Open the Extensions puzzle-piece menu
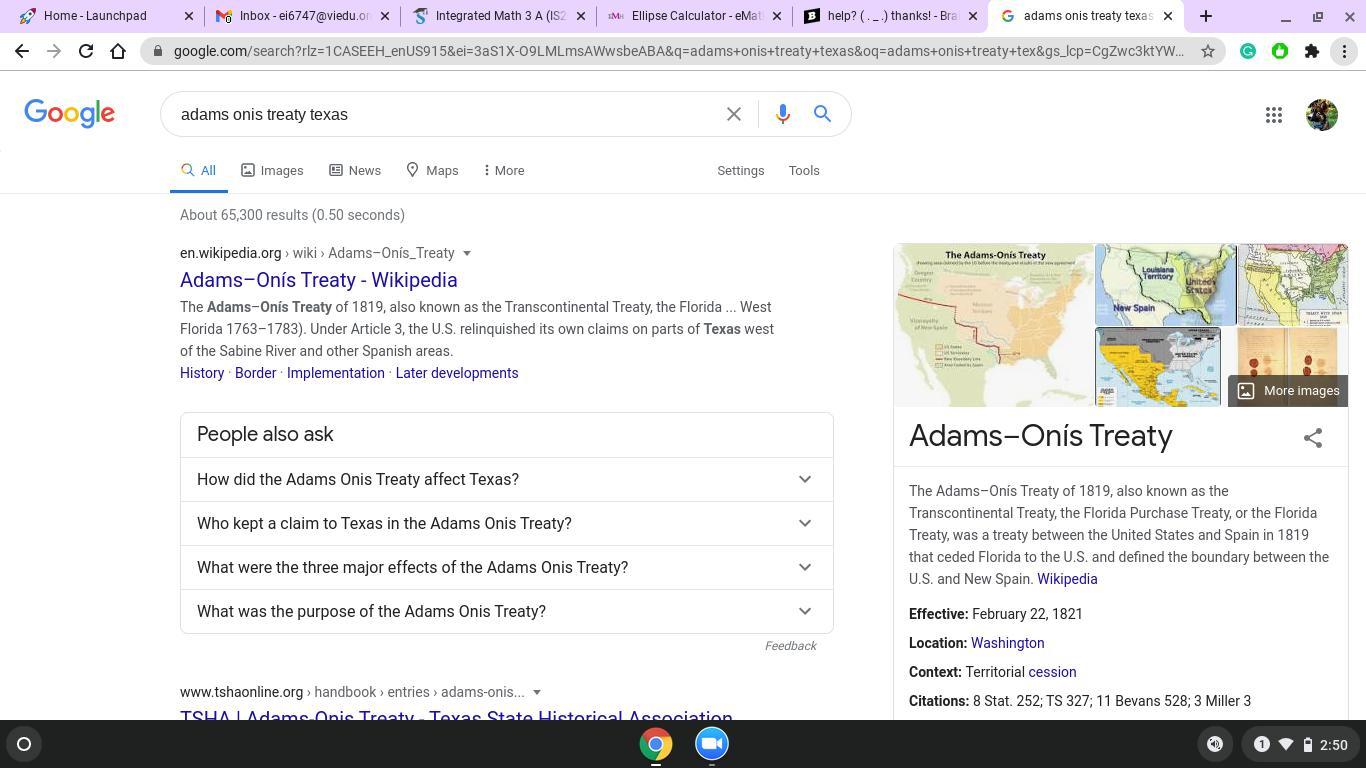The width and height of the screenshot is (1366, 768). click(1312, 51)
